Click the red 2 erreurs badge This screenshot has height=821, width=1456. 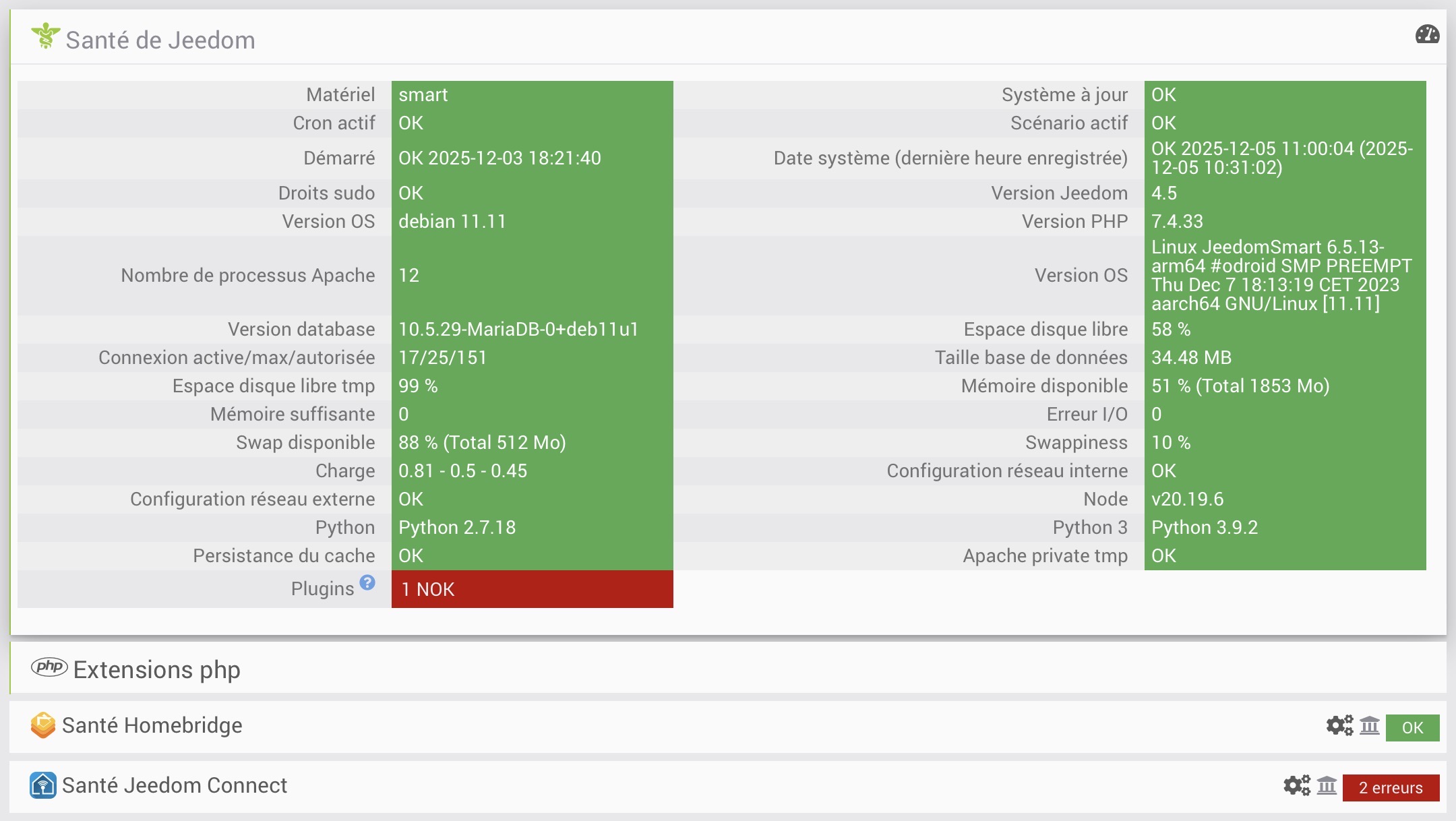coord(1391,788)
